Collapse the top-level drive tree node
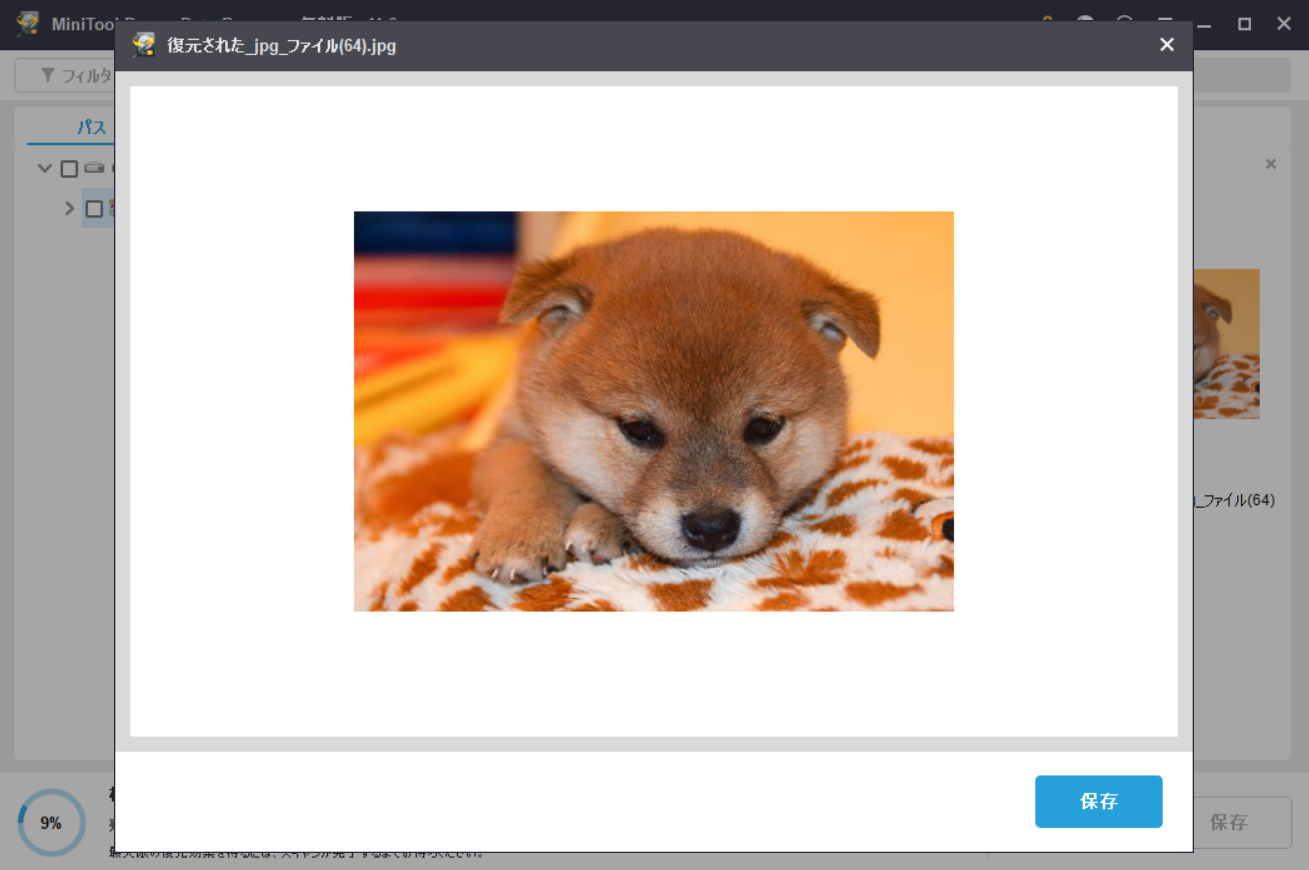The image size is (1309, 870). click(x=44, y=168)
